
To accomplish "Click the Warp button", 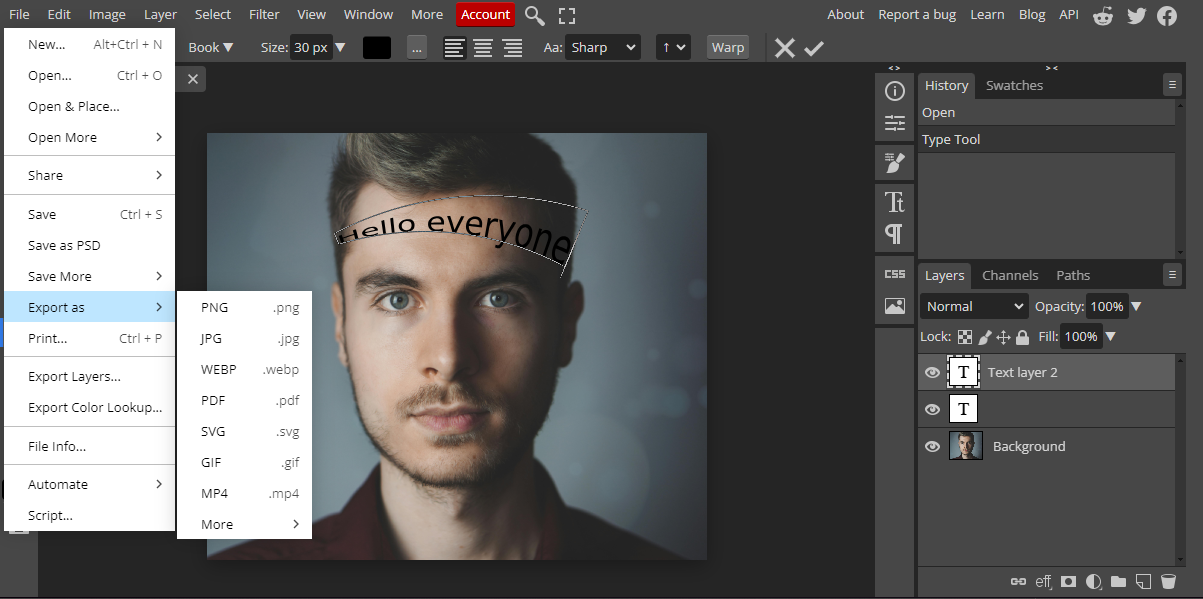I will (x=728, y=47).
